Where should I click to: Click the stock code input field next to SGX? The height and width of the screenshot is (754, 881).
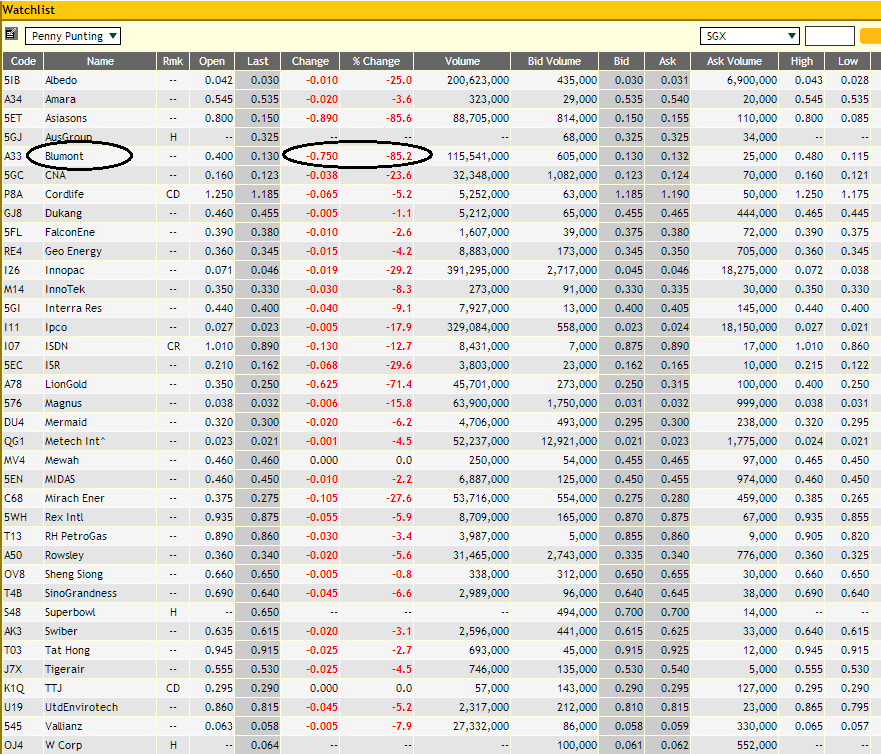(x=829, y=36)
